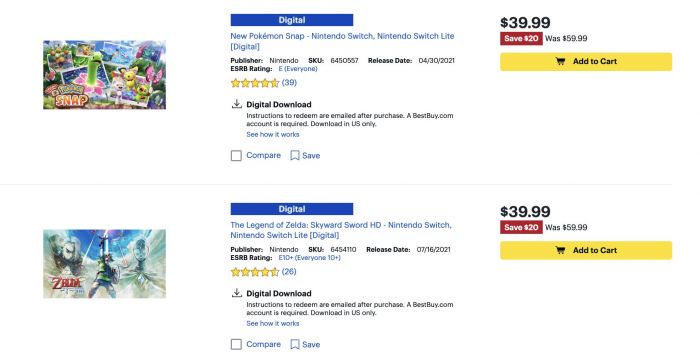Click the bookmark Save icon for Pokémon Snap
This screenshot has height=360, width=700.
[x=295, y=155]
